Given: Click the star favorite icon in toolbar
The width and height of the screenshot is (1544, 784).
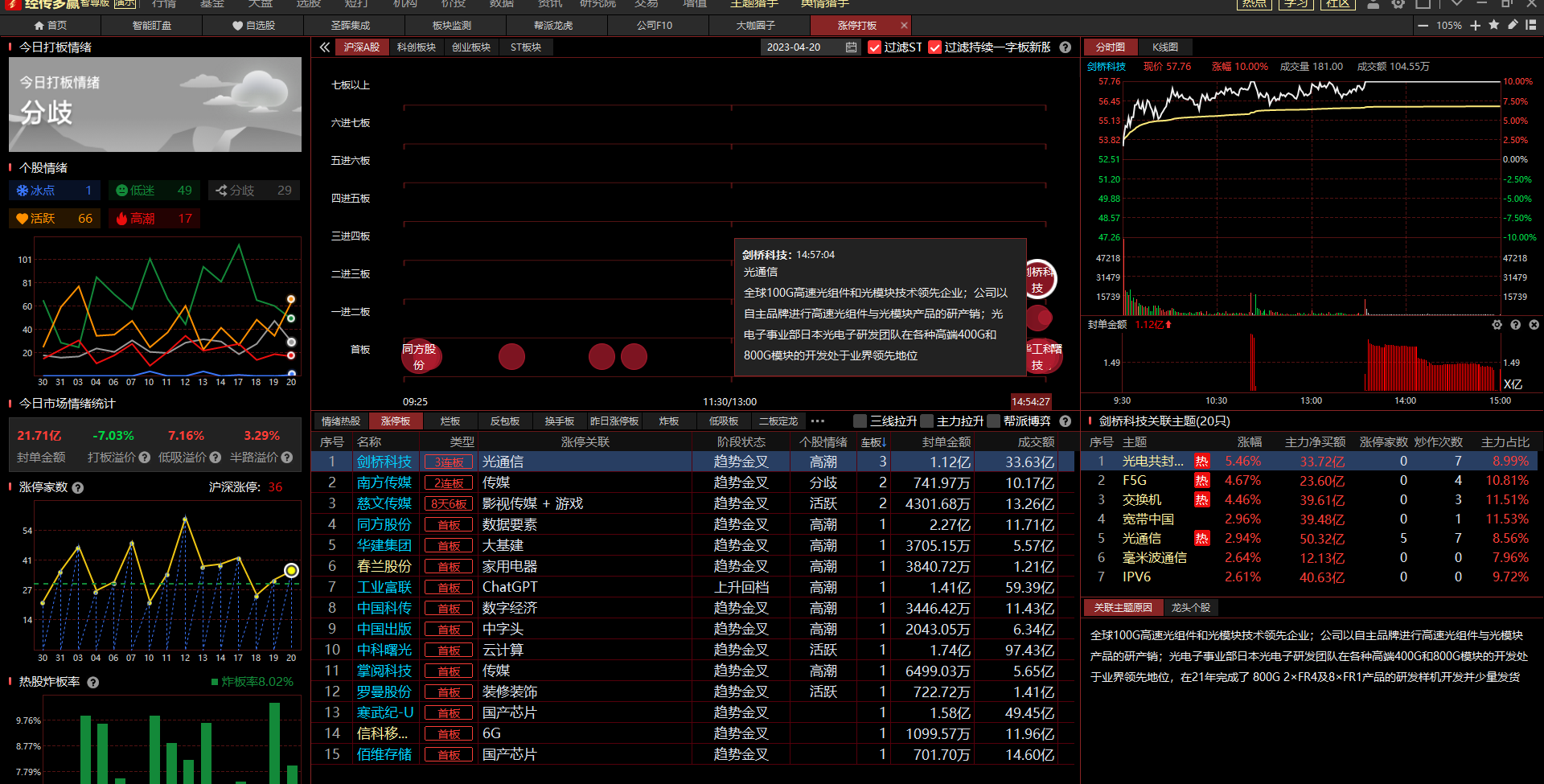Looking at the screenshot, I should pos(1494,25).
